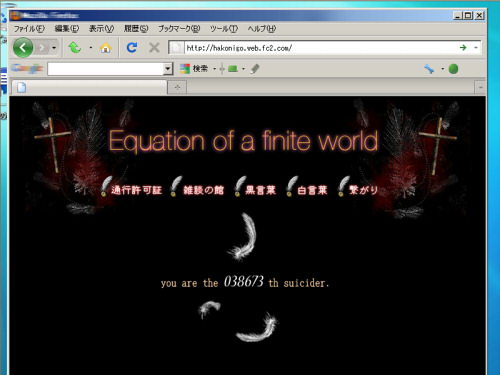Click the Firefox logo in the title bar
The height and width of the screenshot is (375, 500).
16,15
